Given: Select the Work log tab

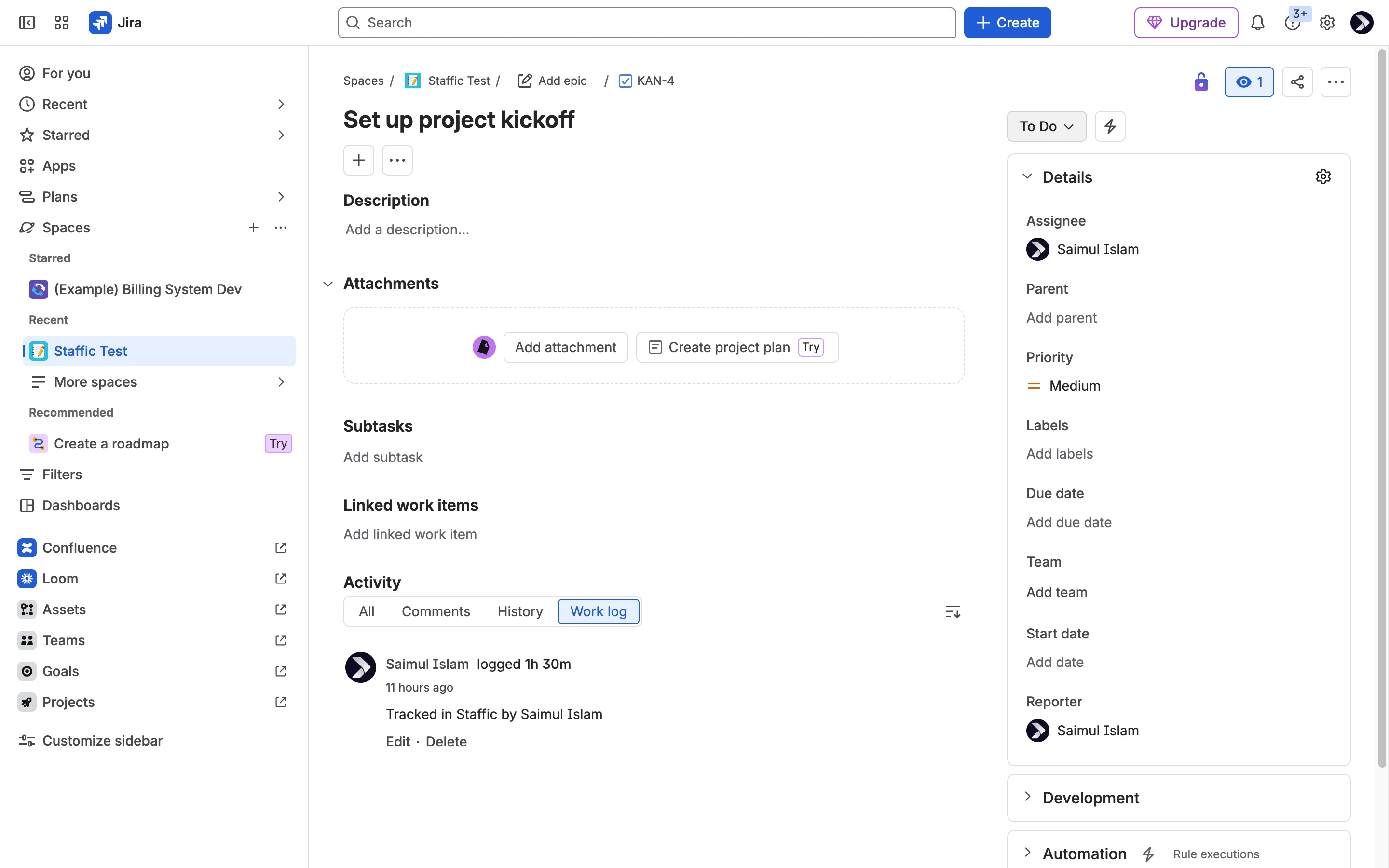Looking at the screenshot, I should coord(598,611).
